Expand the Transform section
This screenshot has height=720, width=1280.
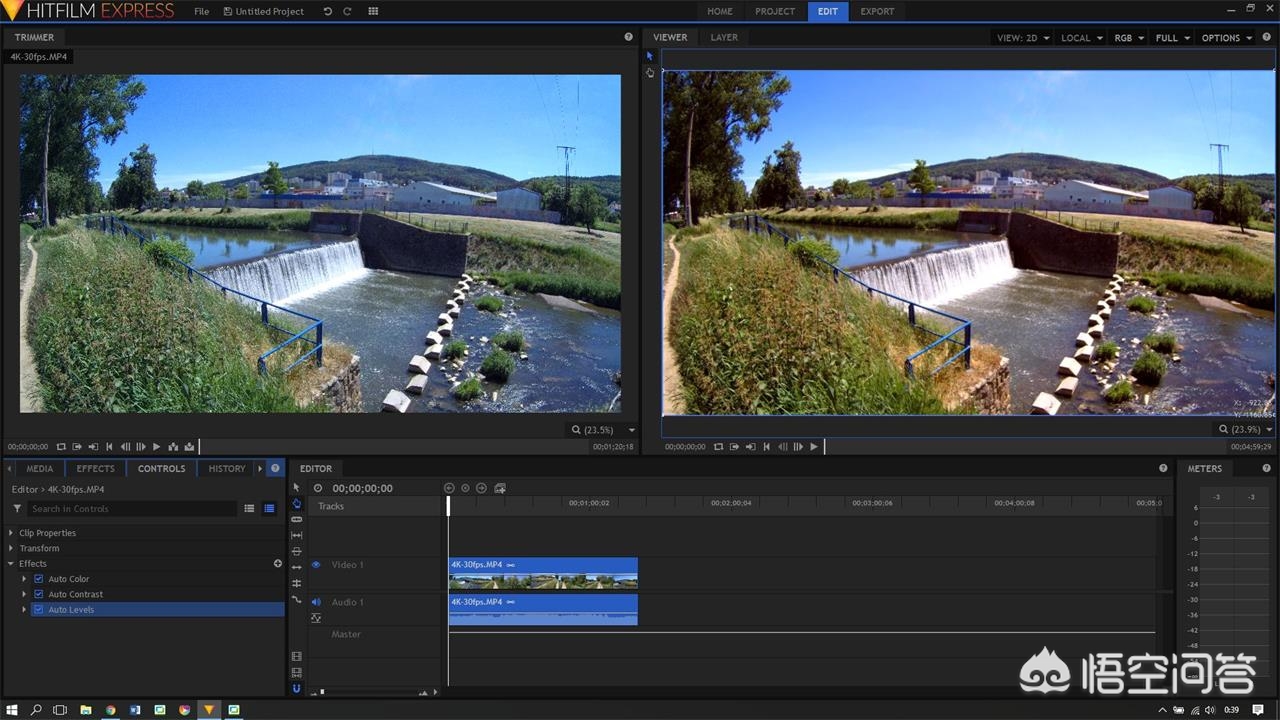coord(11,548)
